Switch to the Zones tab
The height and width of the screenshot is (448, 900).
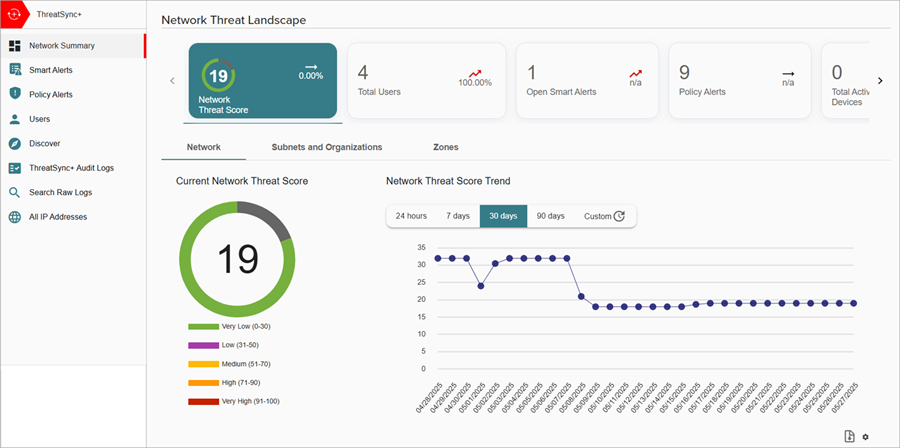[446, 147]
